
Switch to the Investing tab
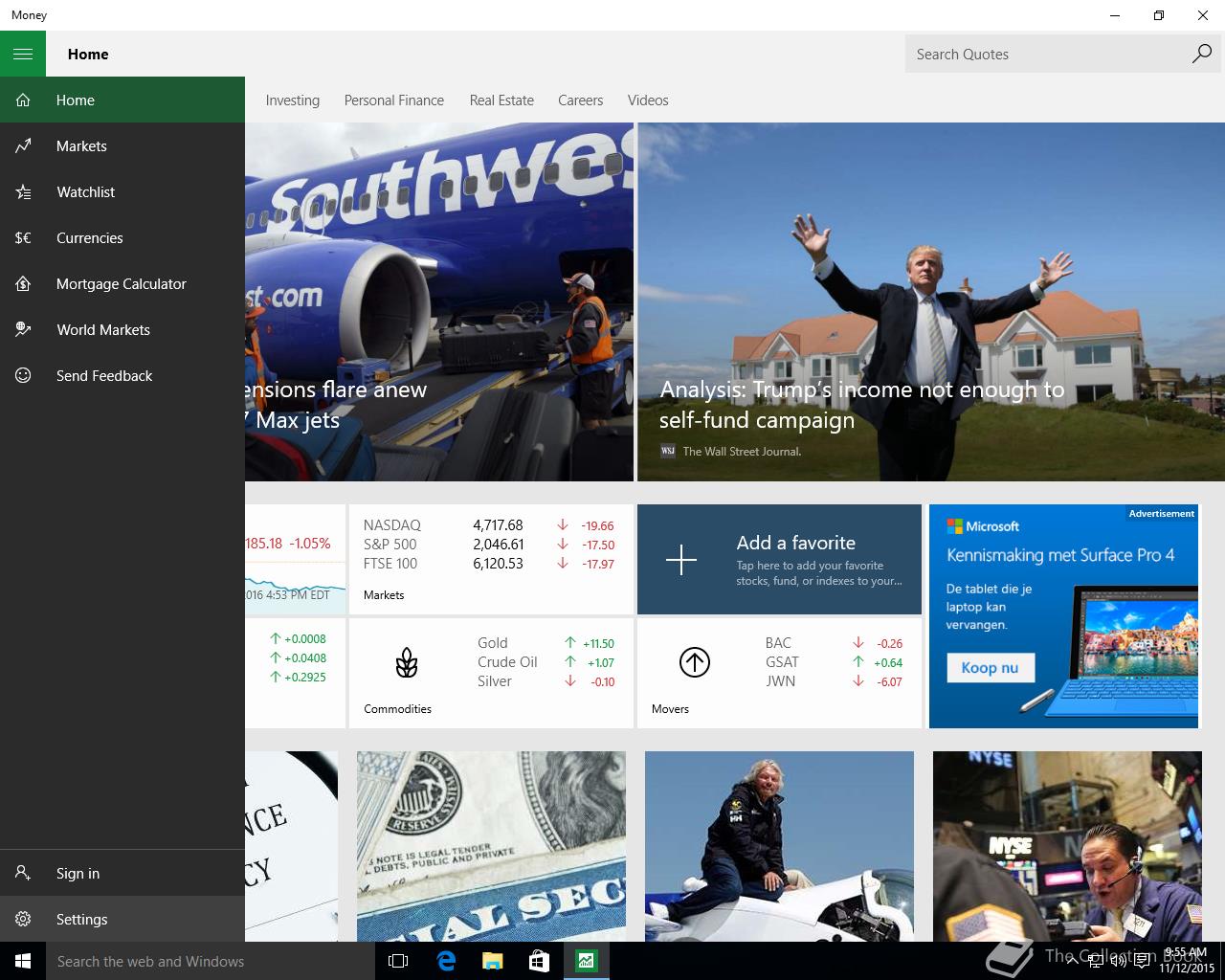[x=293, y=100]
